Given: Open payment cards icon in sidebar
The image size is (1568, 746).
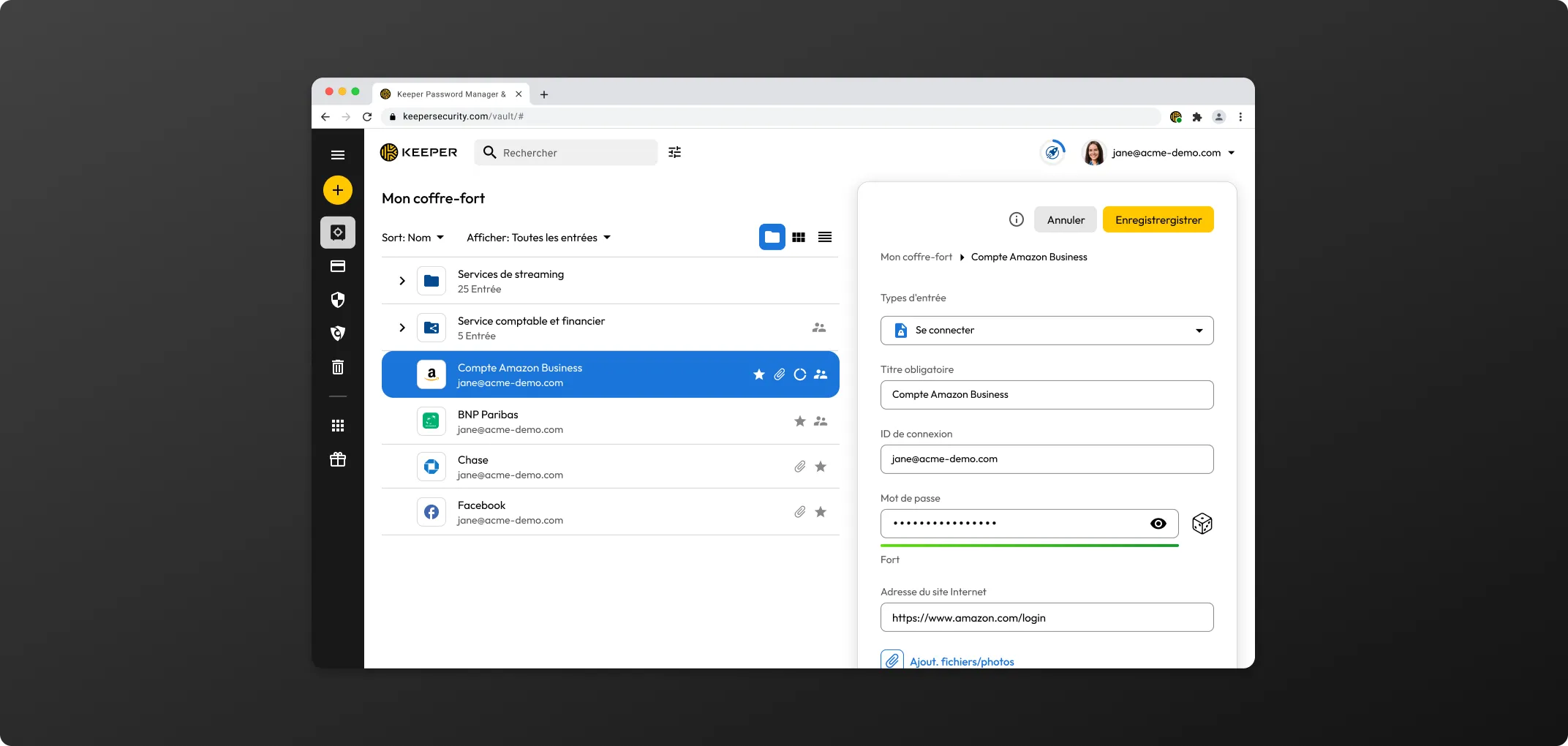Looking at the screenshot, I should [x=337, y=266].
